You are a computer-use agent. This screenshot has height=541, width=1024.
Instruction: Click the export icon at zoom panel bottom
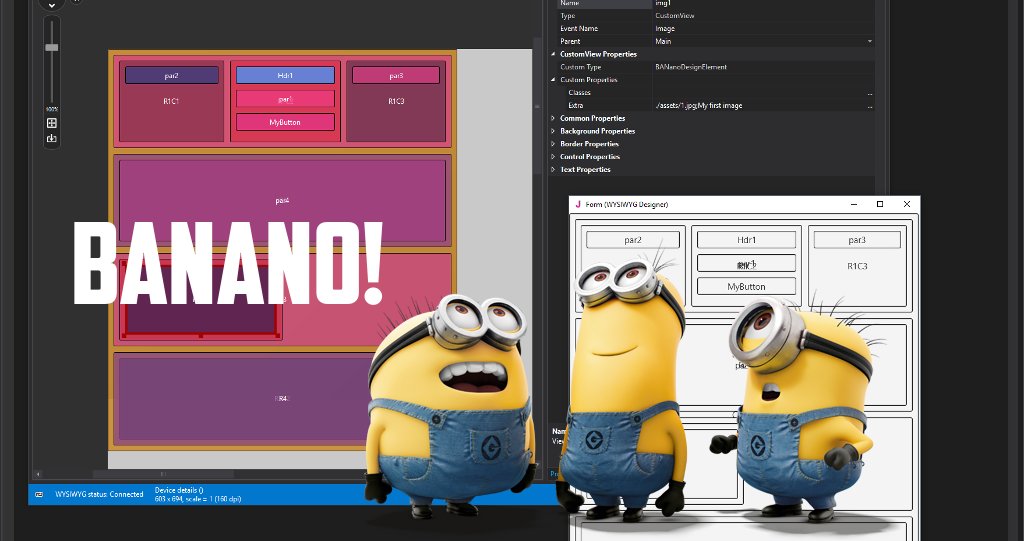(52, 138)
